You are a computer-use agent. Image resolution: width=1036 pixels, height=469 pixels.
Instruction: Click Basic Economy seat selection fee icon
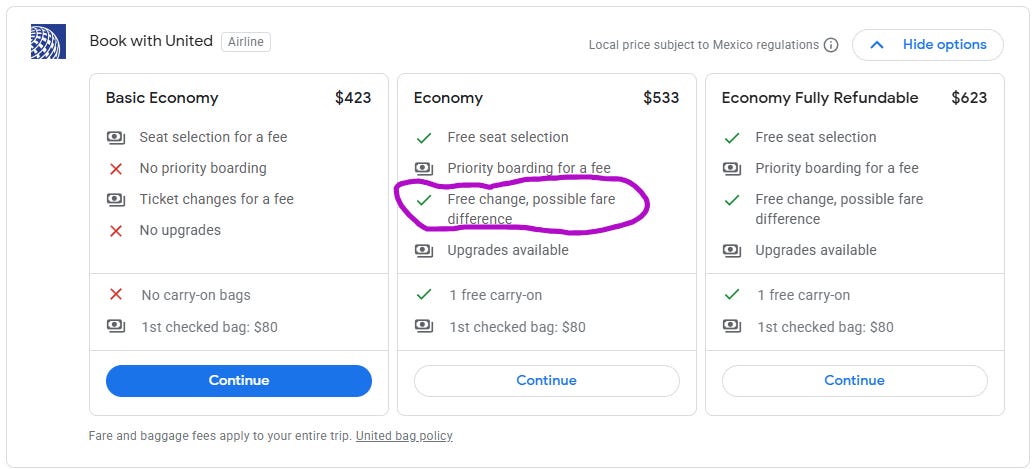point(116,137)
